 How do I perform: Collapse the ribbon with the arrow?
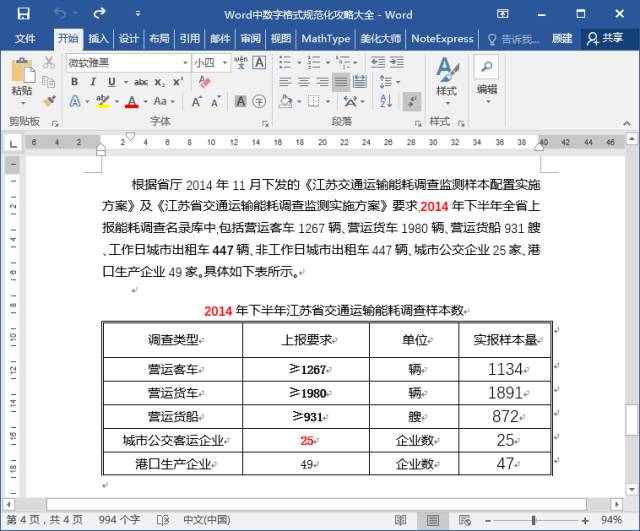[x=627, y=123]
